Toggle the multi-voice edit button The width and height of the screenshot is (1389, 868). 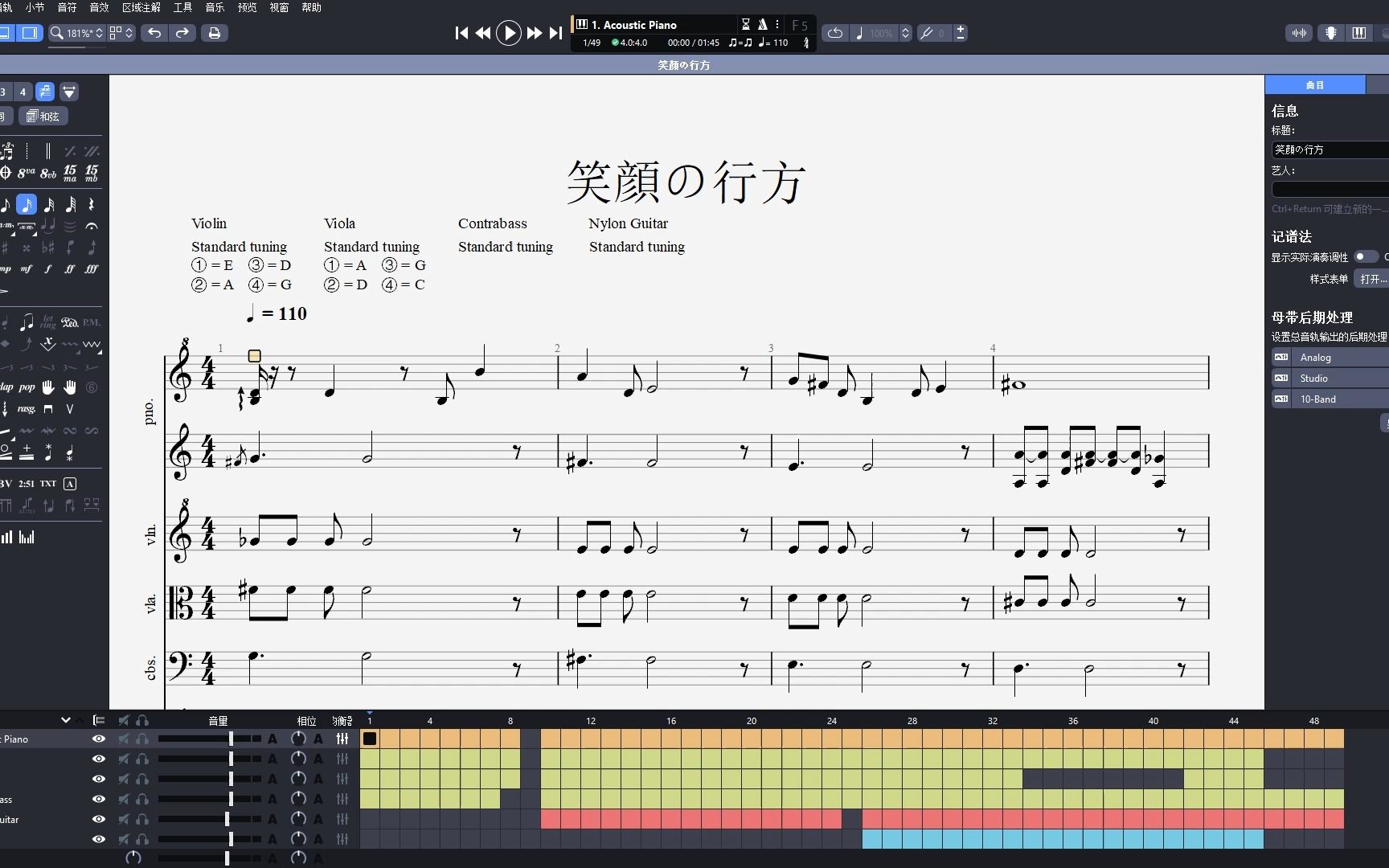(x=45, y=92)
